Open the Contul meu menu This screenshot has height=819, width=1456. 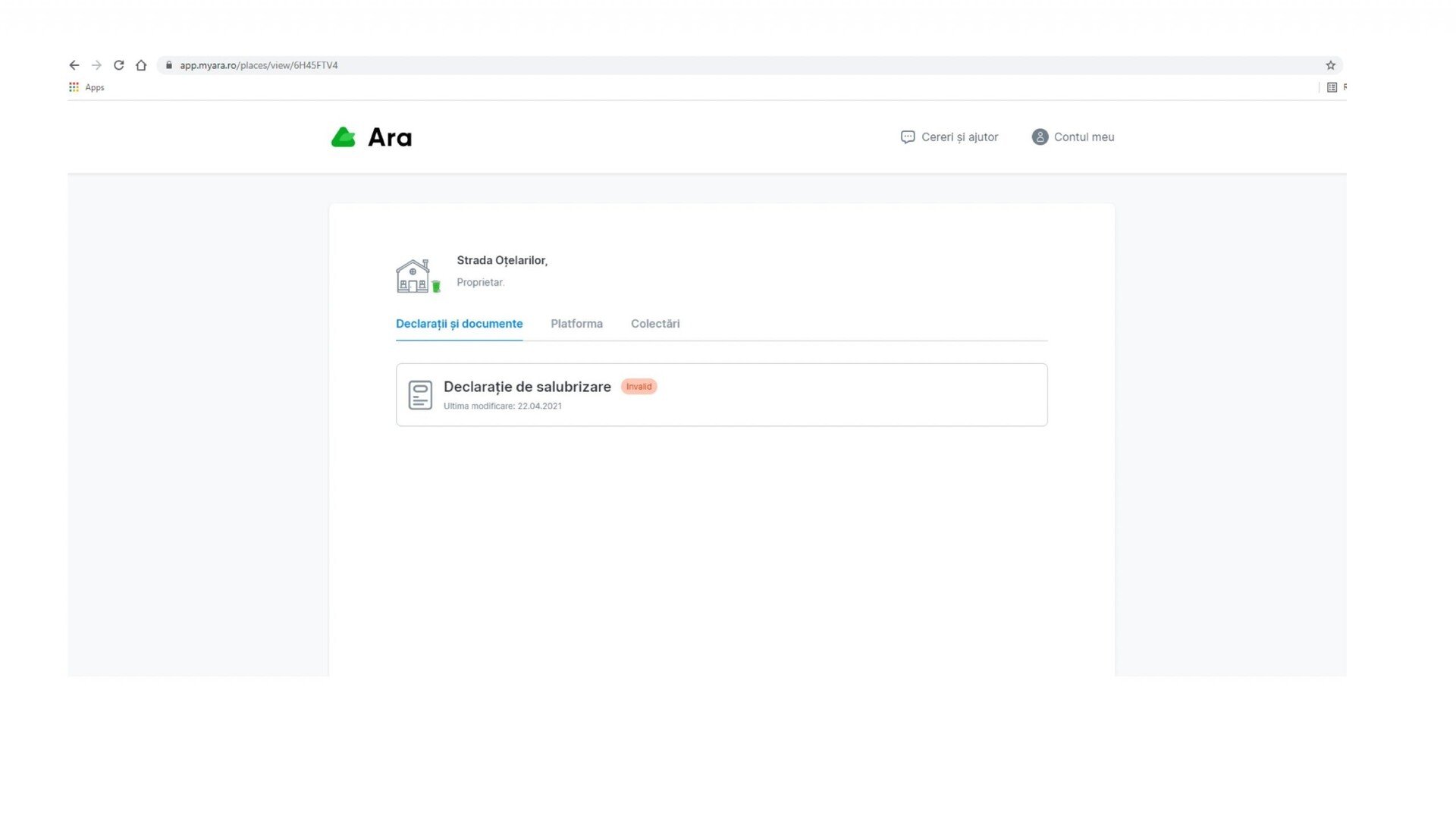[x=1084, y=137]
